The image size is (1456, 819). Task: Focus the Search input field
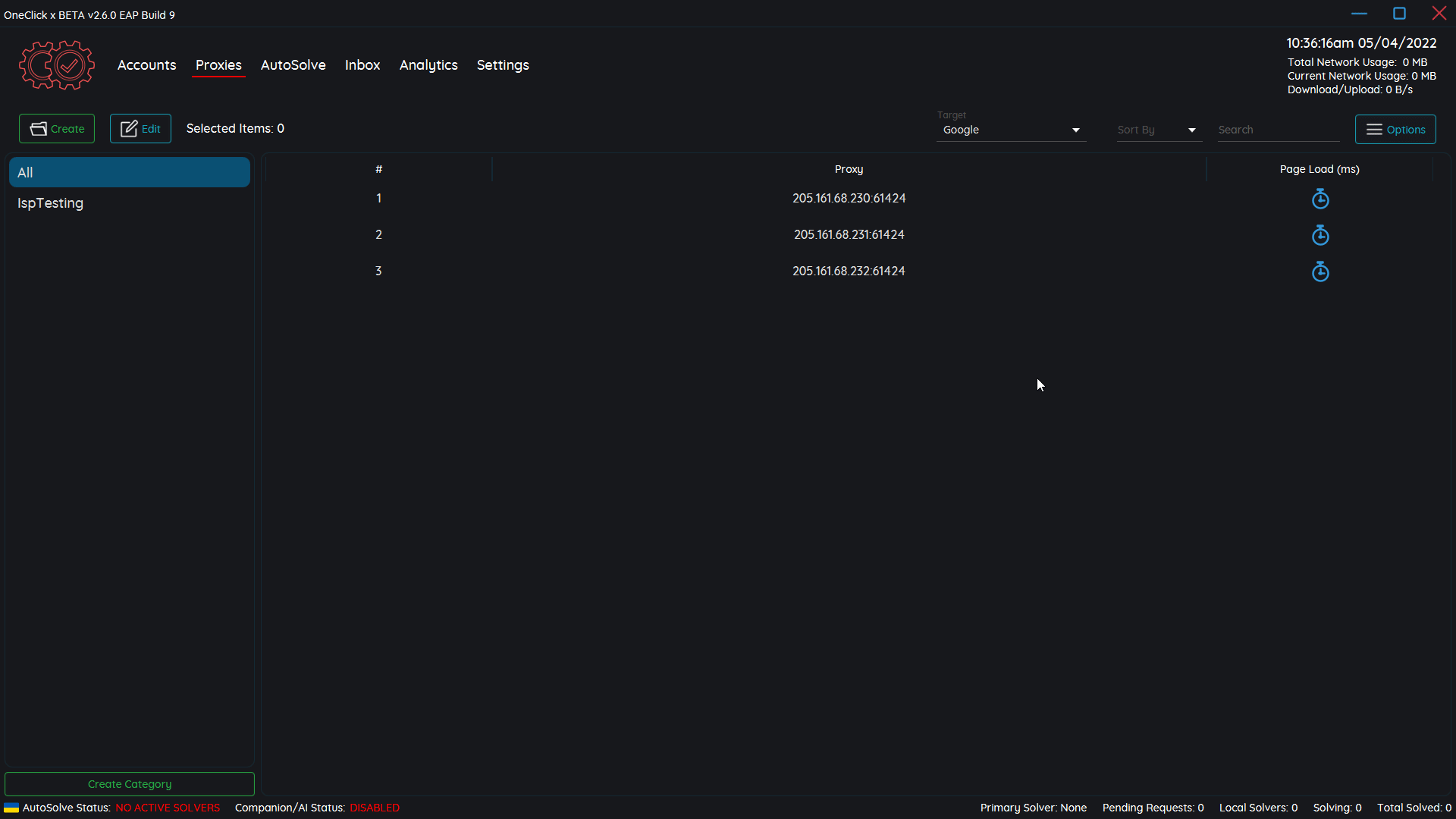pyautogui.click(x=1277, y=130)
